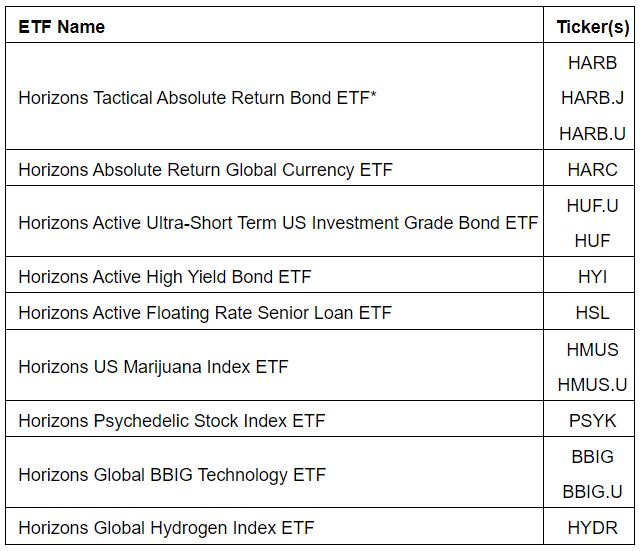Click the ETF Name column header
Screen dimensions: 642x551
(x=62, y=27)
